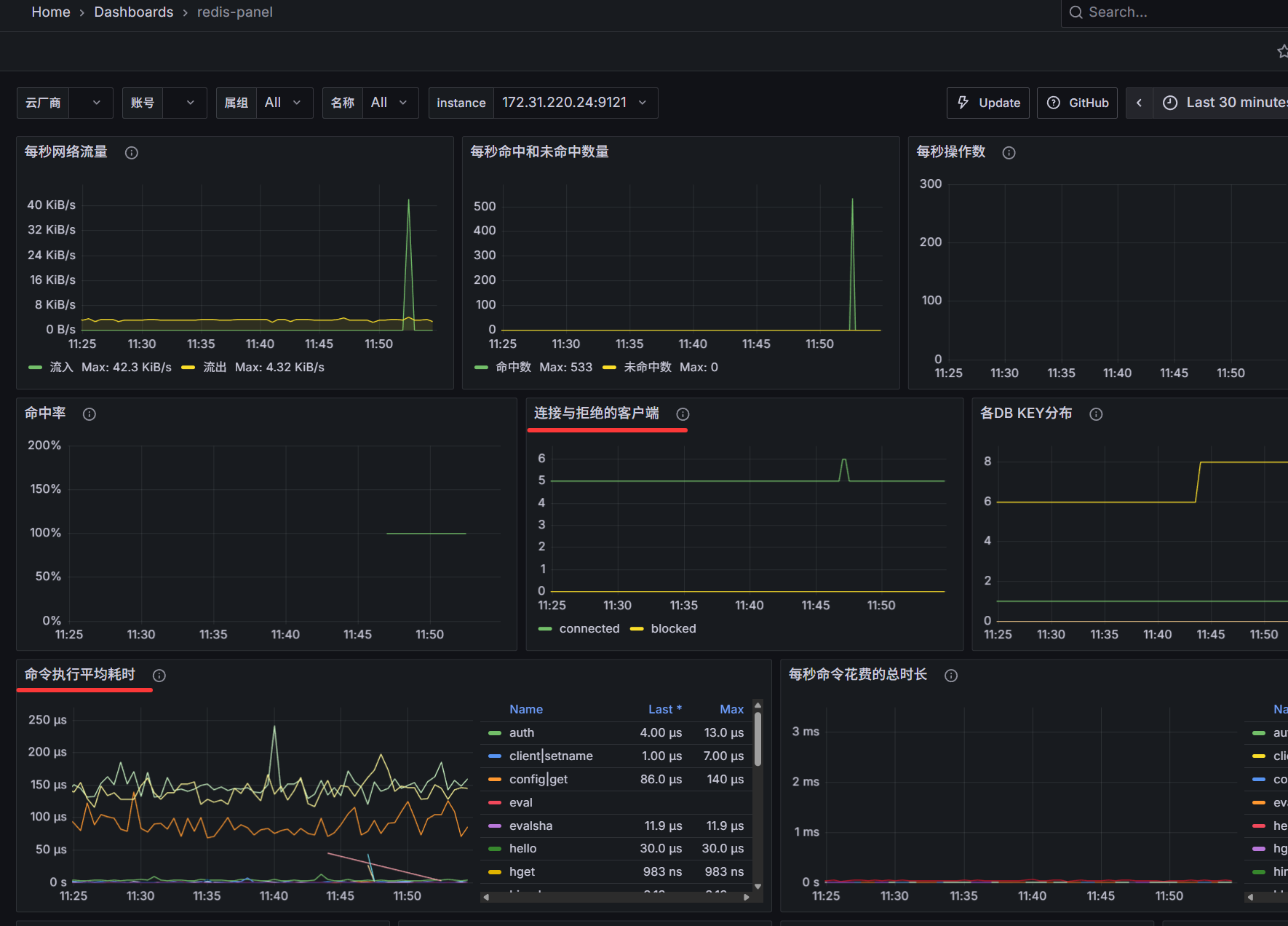This screenshot has width=1288, height=926.
Task: Open 每秒操作数 panel title menu
Action: (951, 151)
